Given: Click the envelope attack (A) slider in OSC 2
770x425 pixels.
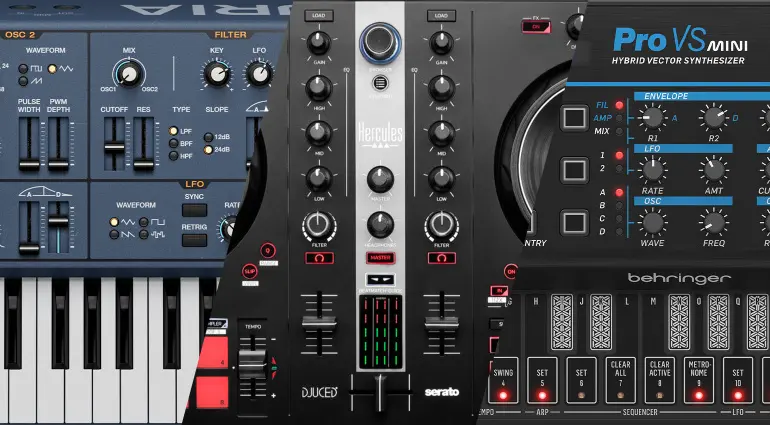Looking at the screenshot, I should (29, 249).
